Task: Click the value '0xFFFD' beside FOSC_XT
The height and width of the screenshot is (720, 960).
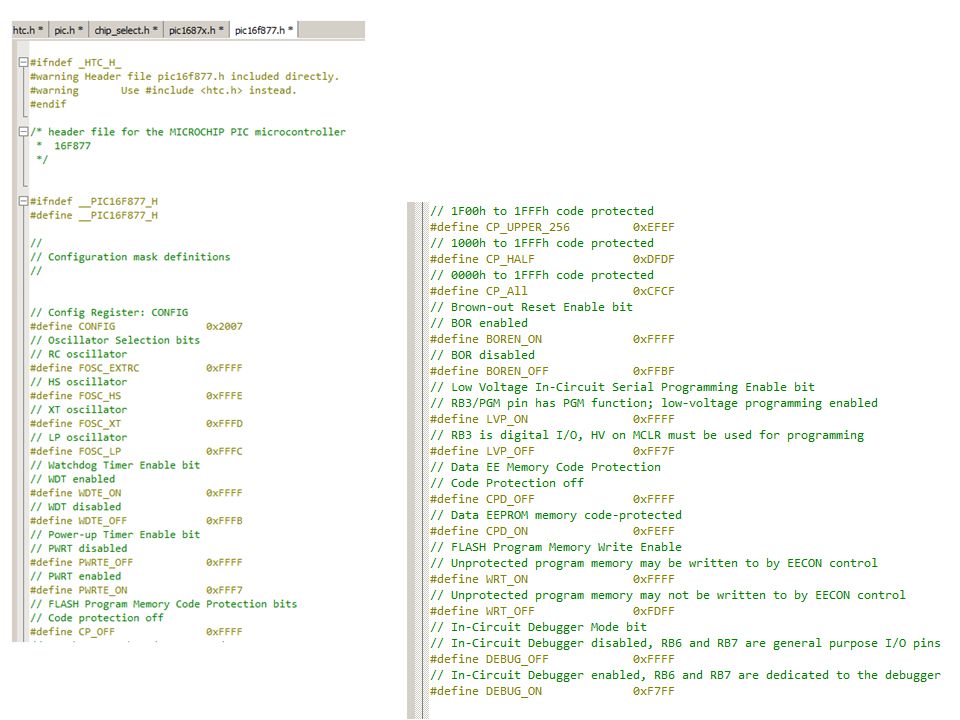Action: 224,424
